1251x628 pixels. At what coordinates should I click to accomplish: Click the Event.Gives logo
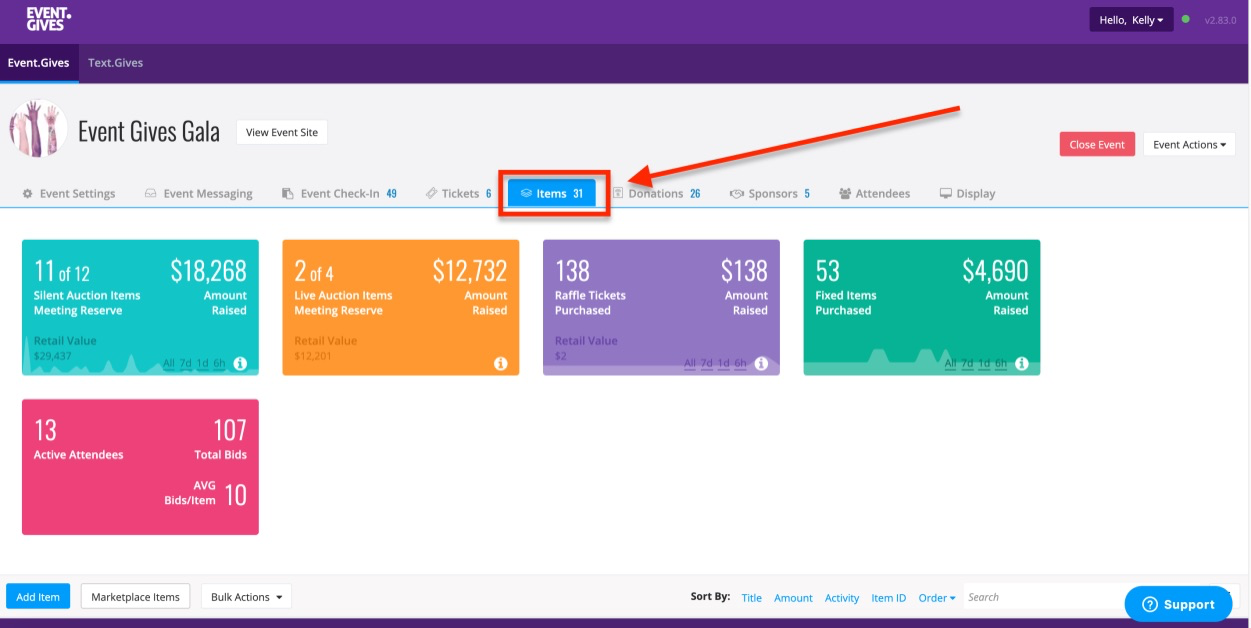[x=48, y=20]
